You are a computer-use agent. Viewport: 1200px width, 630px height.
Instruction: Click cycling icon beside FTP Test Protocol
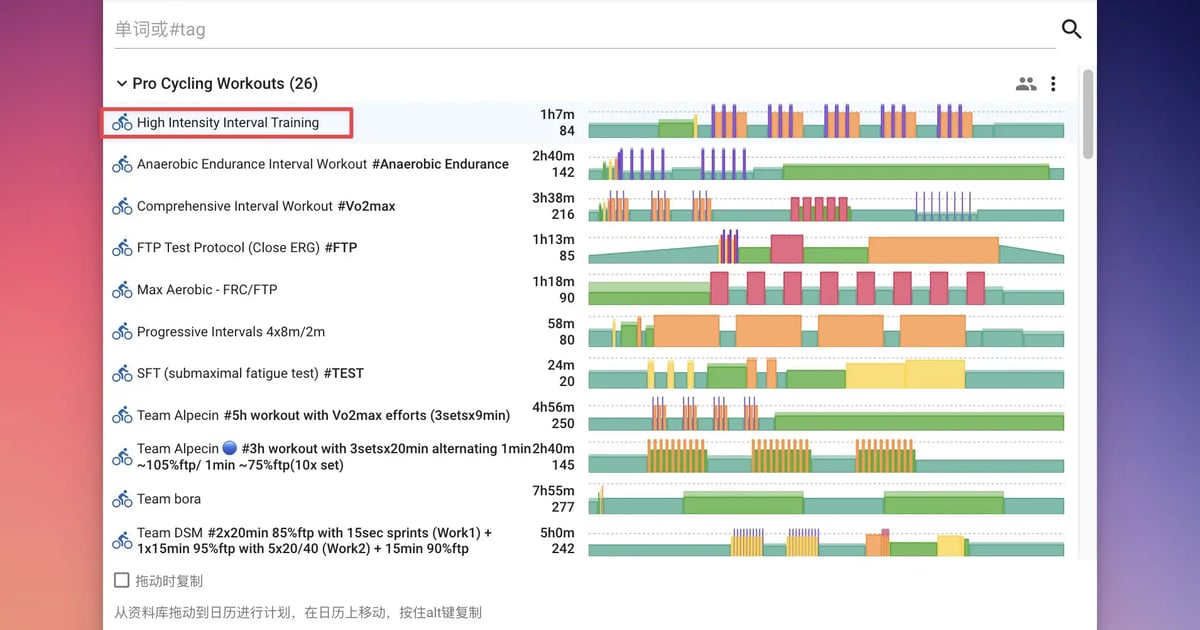pos(122,248)
